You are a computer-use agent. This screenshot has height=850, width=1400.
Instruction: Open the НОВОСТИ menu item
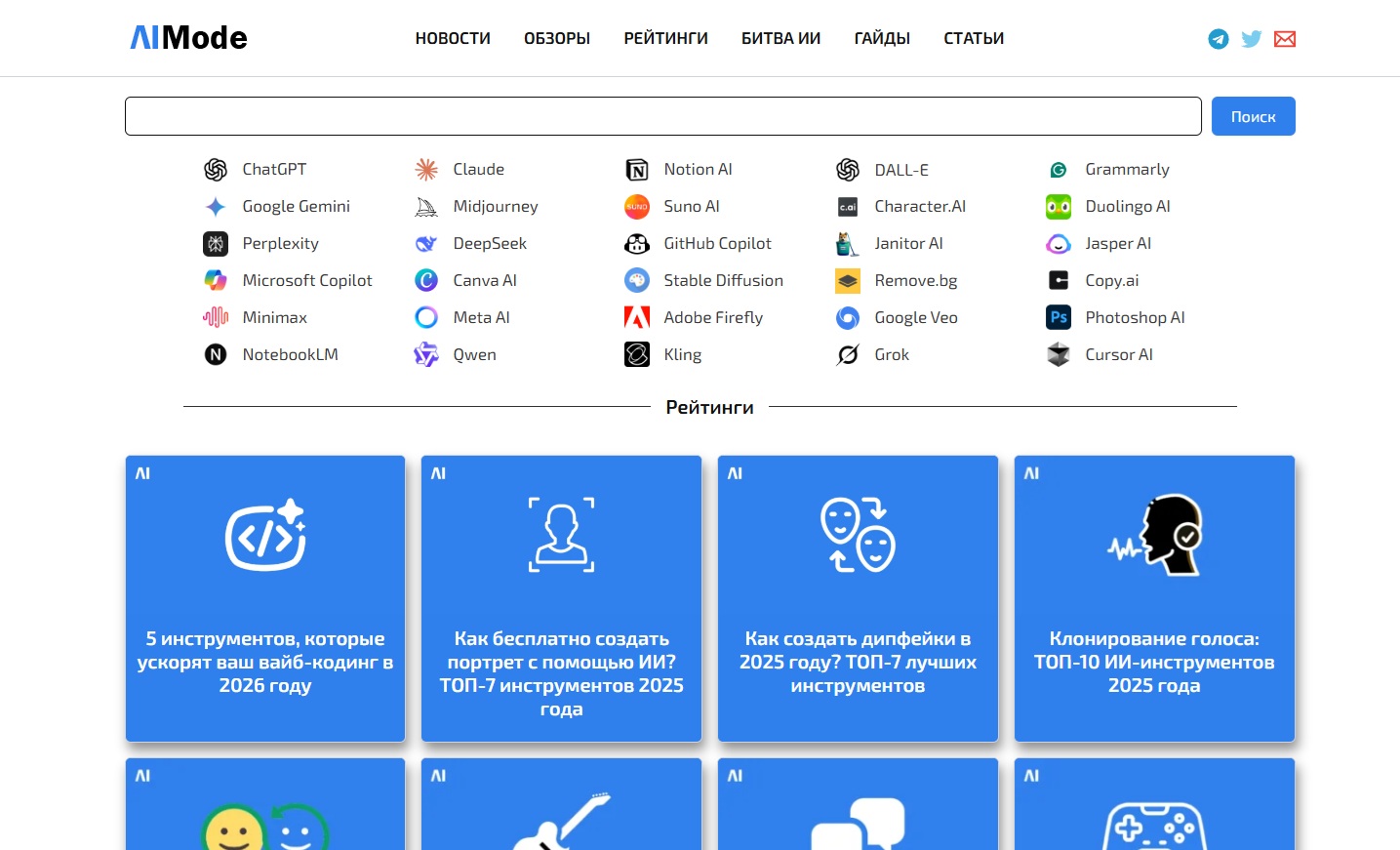click(x=453, y=39)
